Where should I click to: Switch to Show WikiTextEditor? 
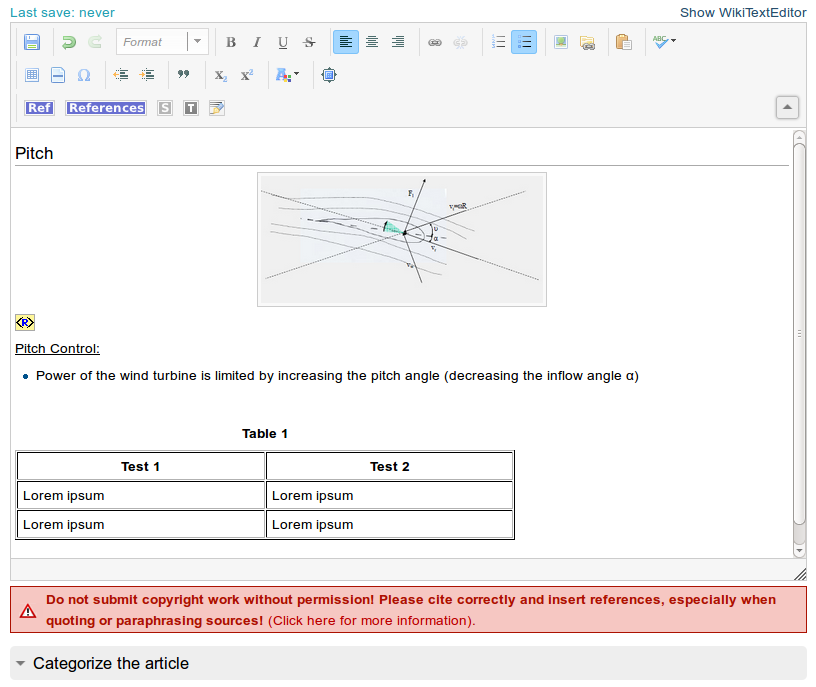pos(743,13)
